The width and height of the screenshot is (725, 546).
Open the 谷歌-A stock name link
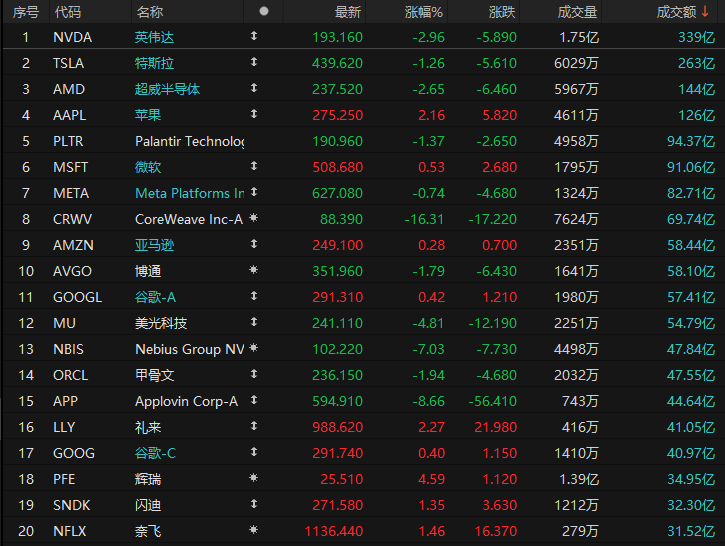(x=155, y=297)
